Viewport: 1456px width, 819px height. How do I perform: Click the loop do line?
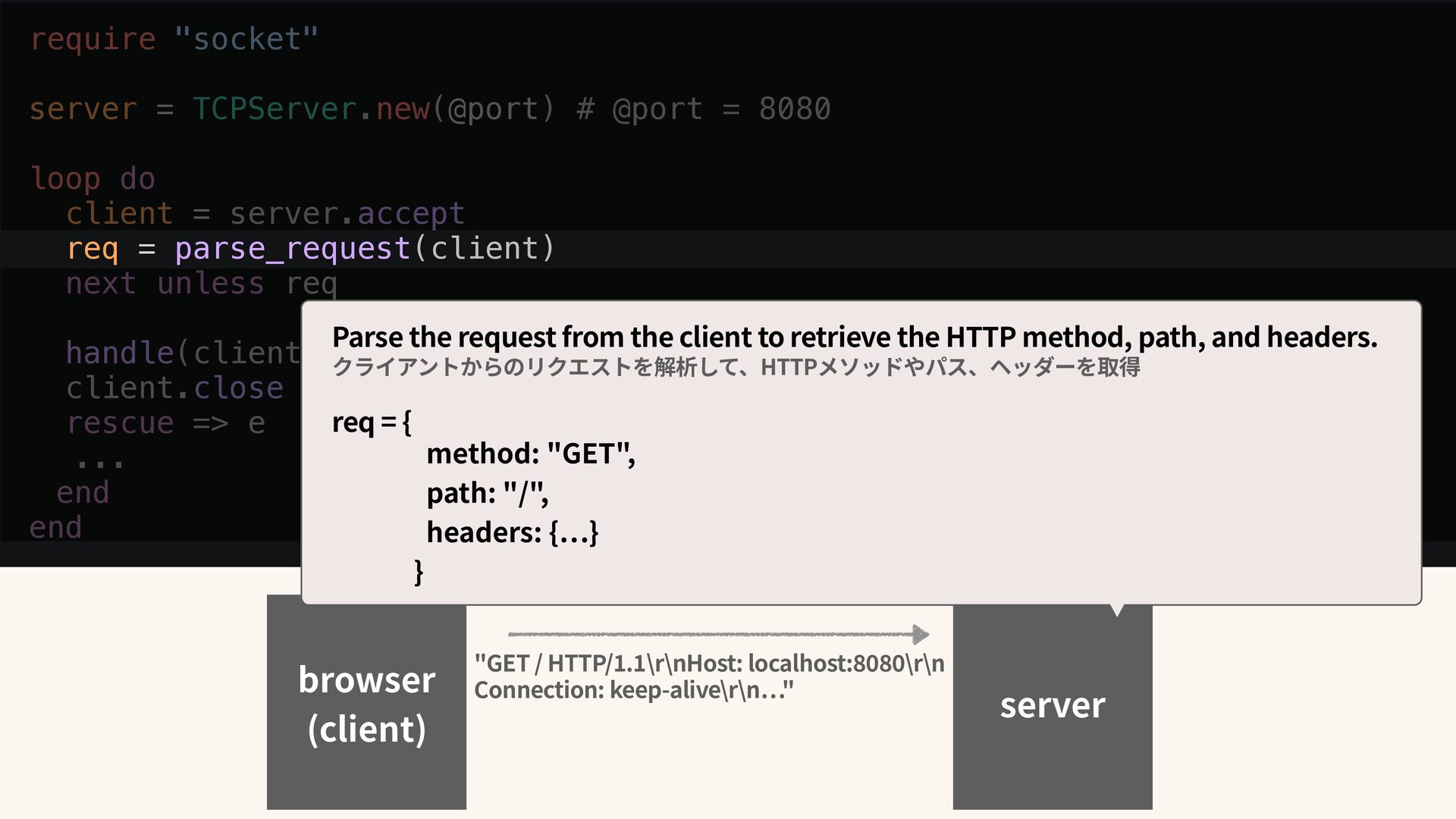point(92,179)
